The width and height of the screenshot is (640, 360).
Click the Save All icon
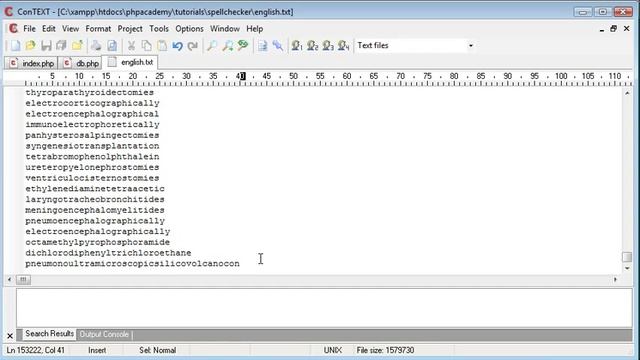(61, 45)
